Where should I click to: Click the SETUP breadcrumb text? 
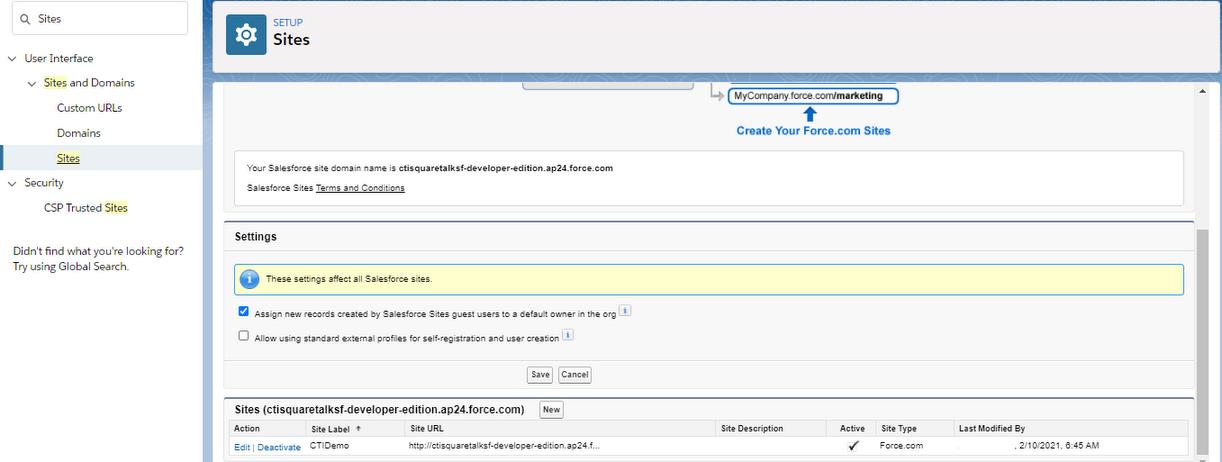tap(288, 23)
